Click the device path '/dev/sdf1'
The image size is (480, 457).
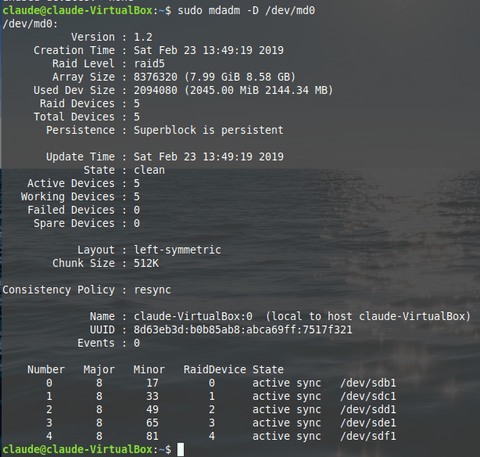tap(368, 436)
